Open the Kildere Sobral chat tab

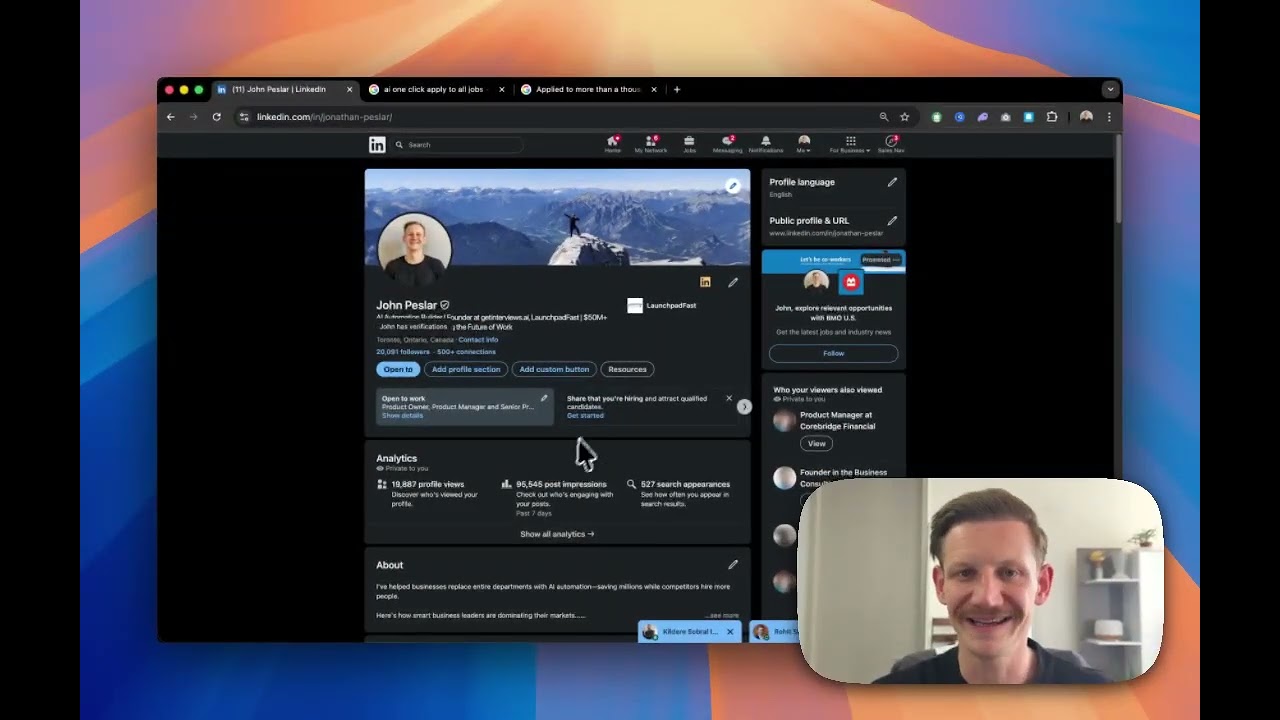tap(681, 632)
